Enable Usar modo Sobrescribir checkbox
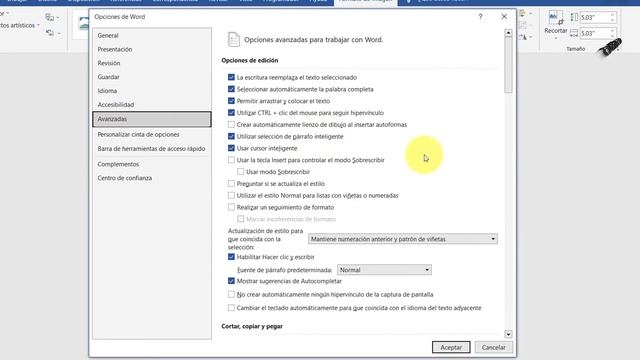The width and height of the screenshot is (640, 360). tap(241, 172)
